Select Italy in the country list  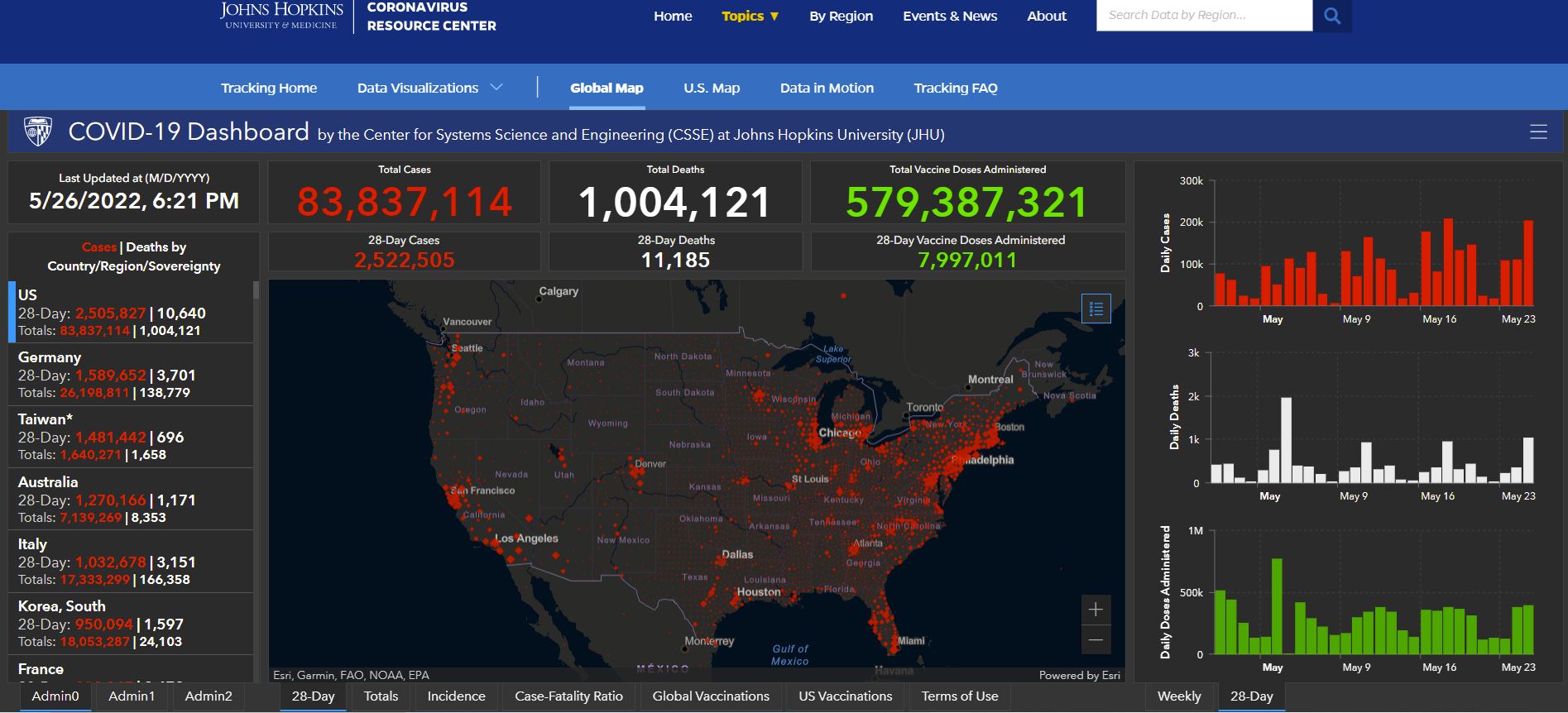coord(131,562)
